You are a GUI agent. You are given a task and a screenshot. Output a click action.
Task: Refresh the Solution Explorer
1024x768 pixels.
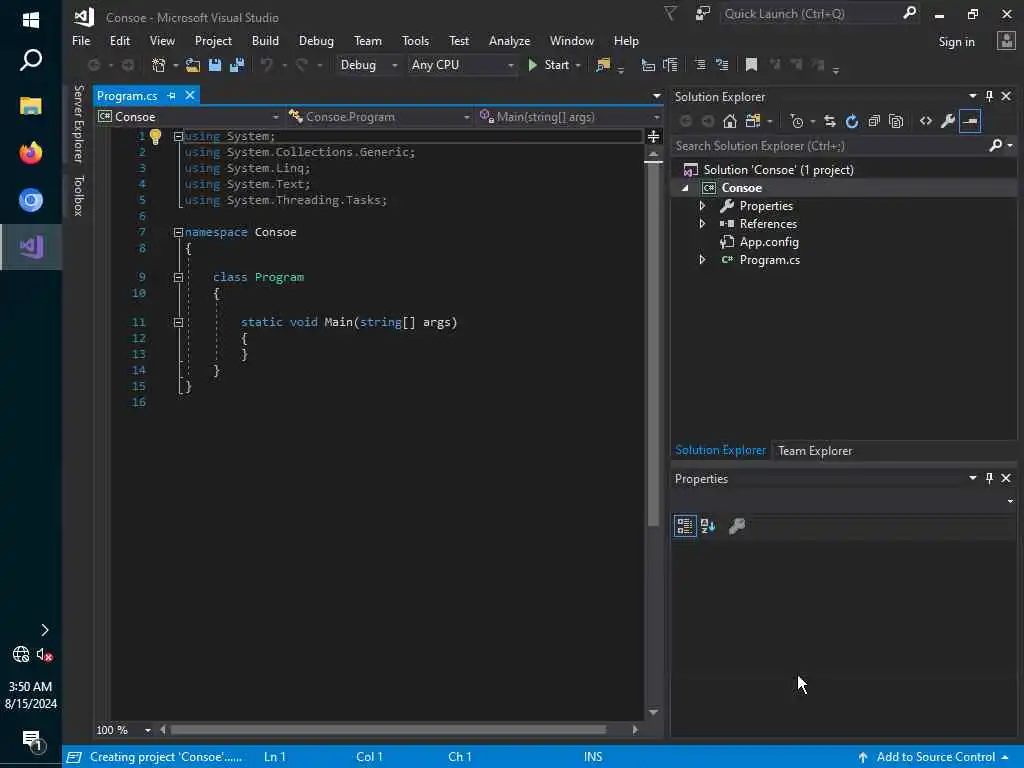(x=852, y=121)
